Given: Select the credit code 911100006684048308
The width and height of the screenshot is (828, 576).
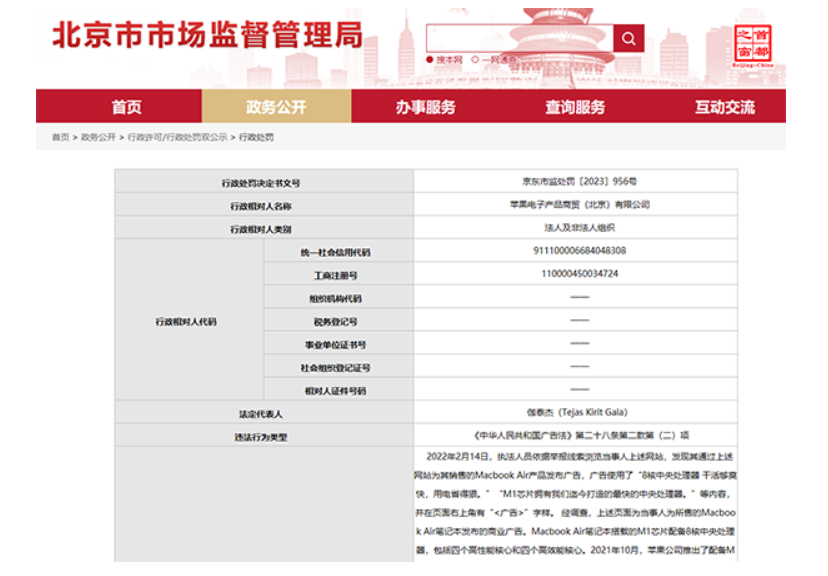Looking at the screenshot, I should click(x=579, y=250).
